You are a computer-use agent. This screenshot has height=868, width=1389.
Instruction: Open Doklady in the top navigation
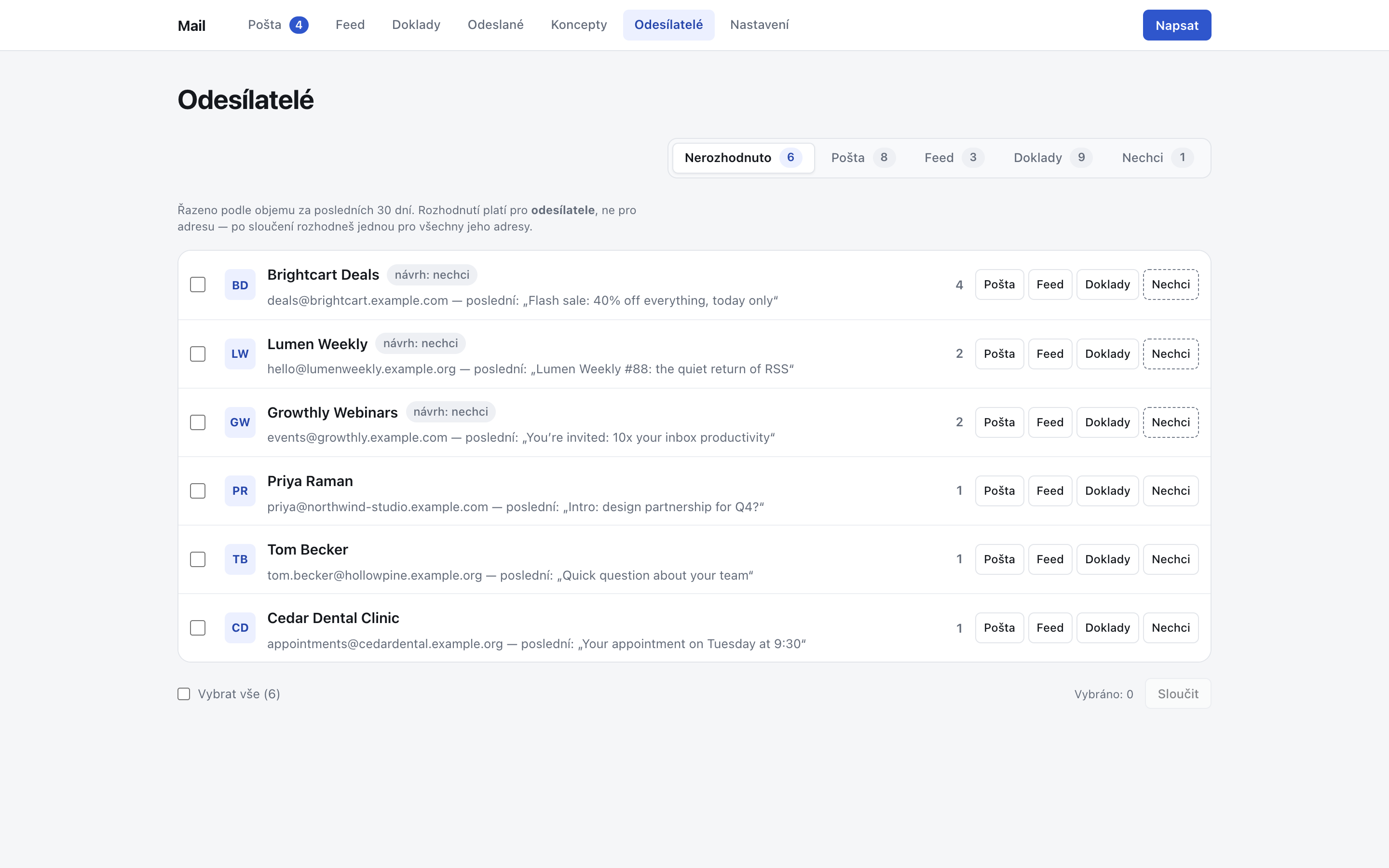point(416,25)
